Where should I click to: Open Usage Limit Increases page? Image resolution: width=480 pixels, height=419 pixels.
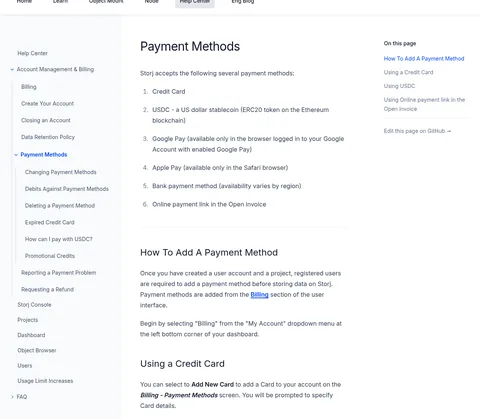point(45,381)
